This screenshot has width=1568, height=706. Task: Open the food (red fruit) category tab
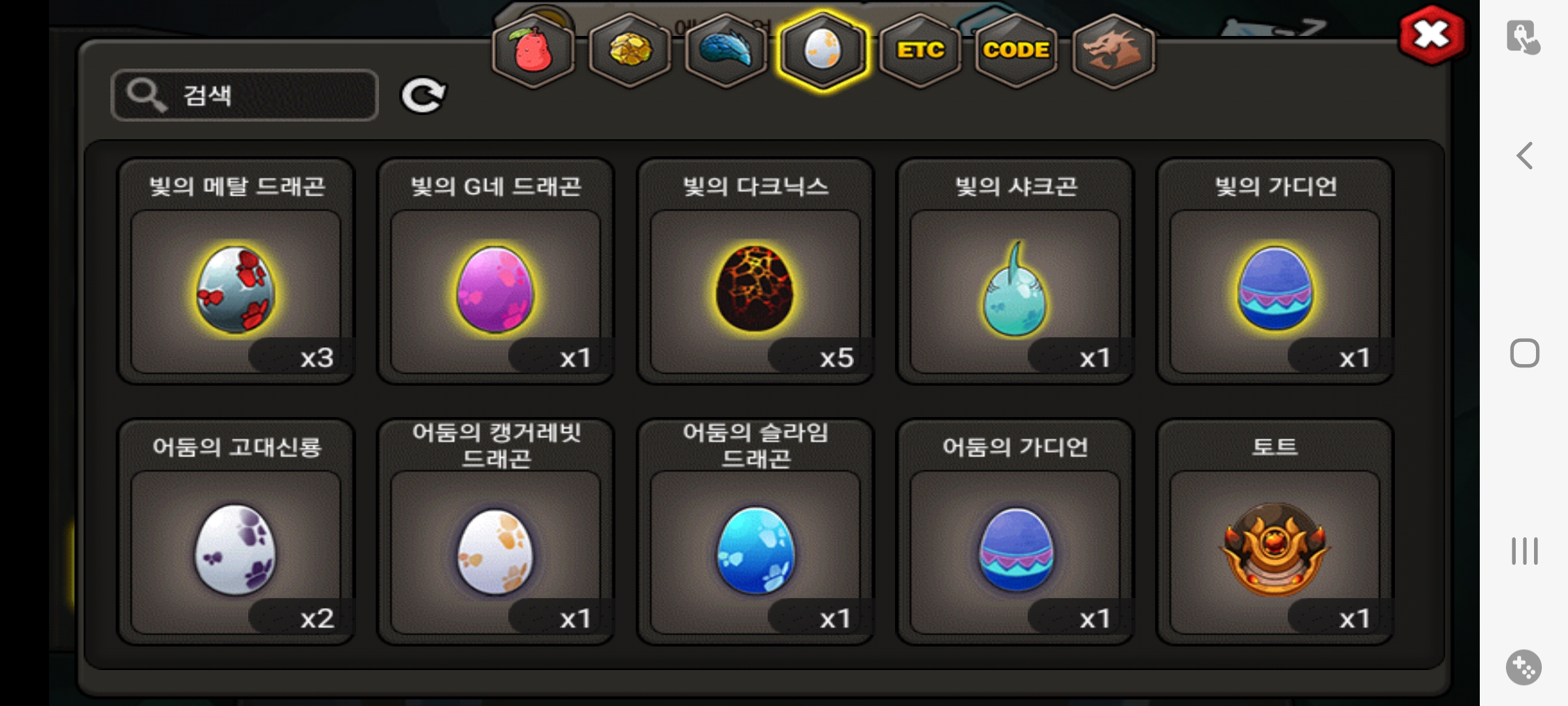click(533, 50)
